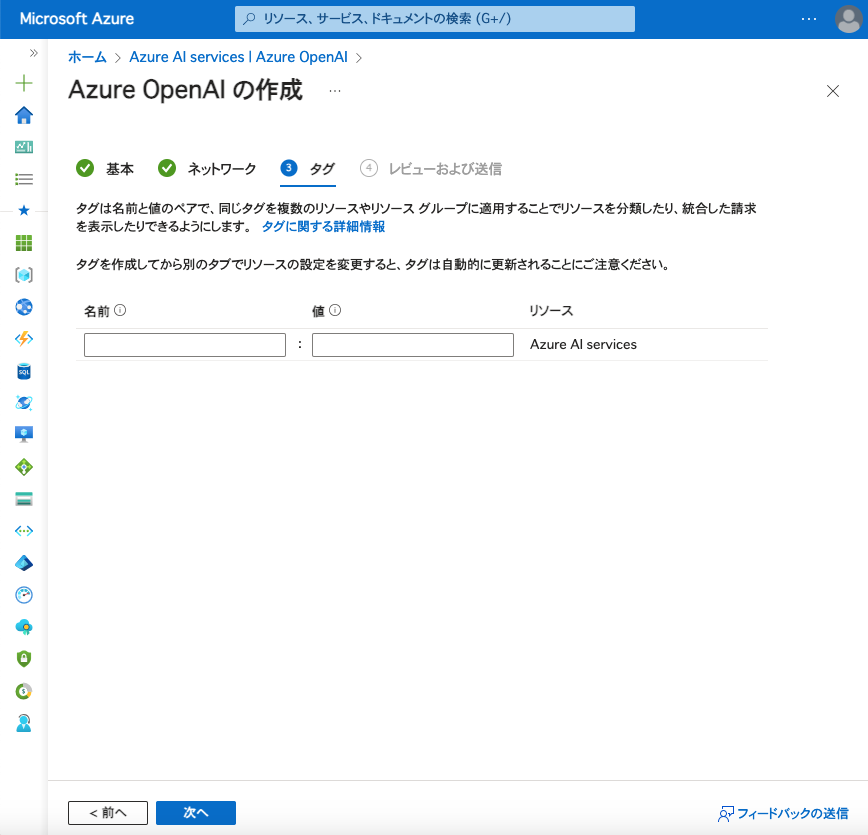Screen dimensions: 868x835
Task: Click the tag 値 input field
Action: coord(413,344)
